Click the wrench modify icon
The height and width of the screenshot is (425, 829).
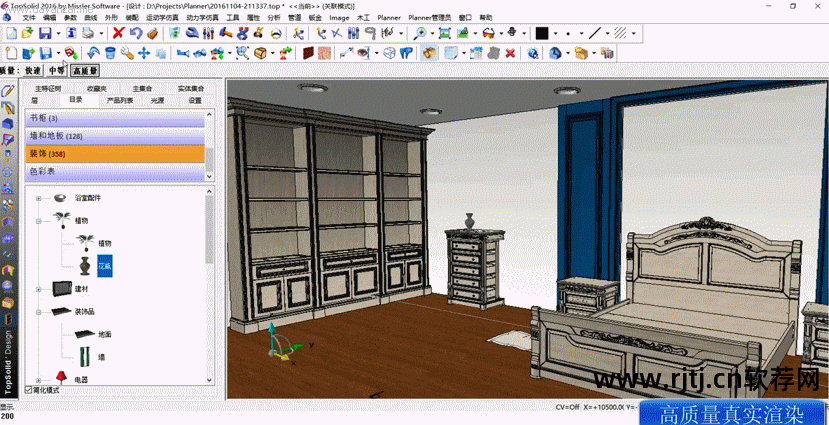click(x=127, y=53)
